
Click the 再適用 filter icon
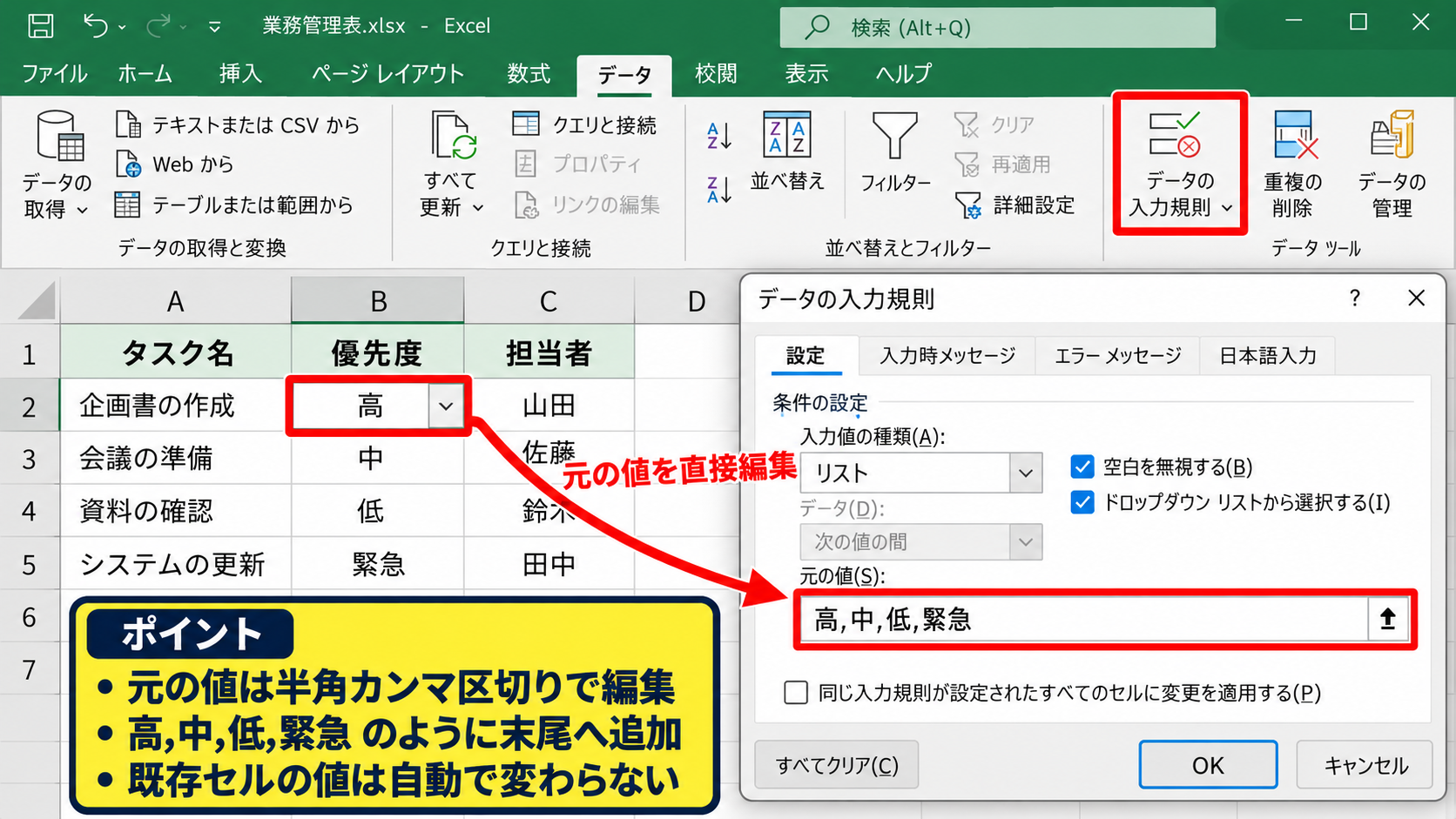(x=967, y=164)
